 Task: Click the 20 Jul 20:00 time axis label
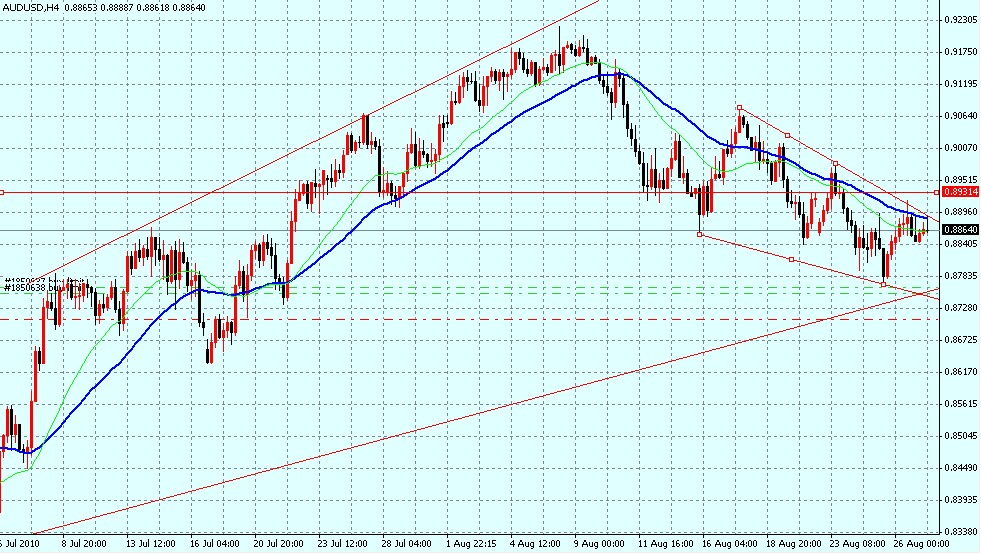tap(278, 544)
